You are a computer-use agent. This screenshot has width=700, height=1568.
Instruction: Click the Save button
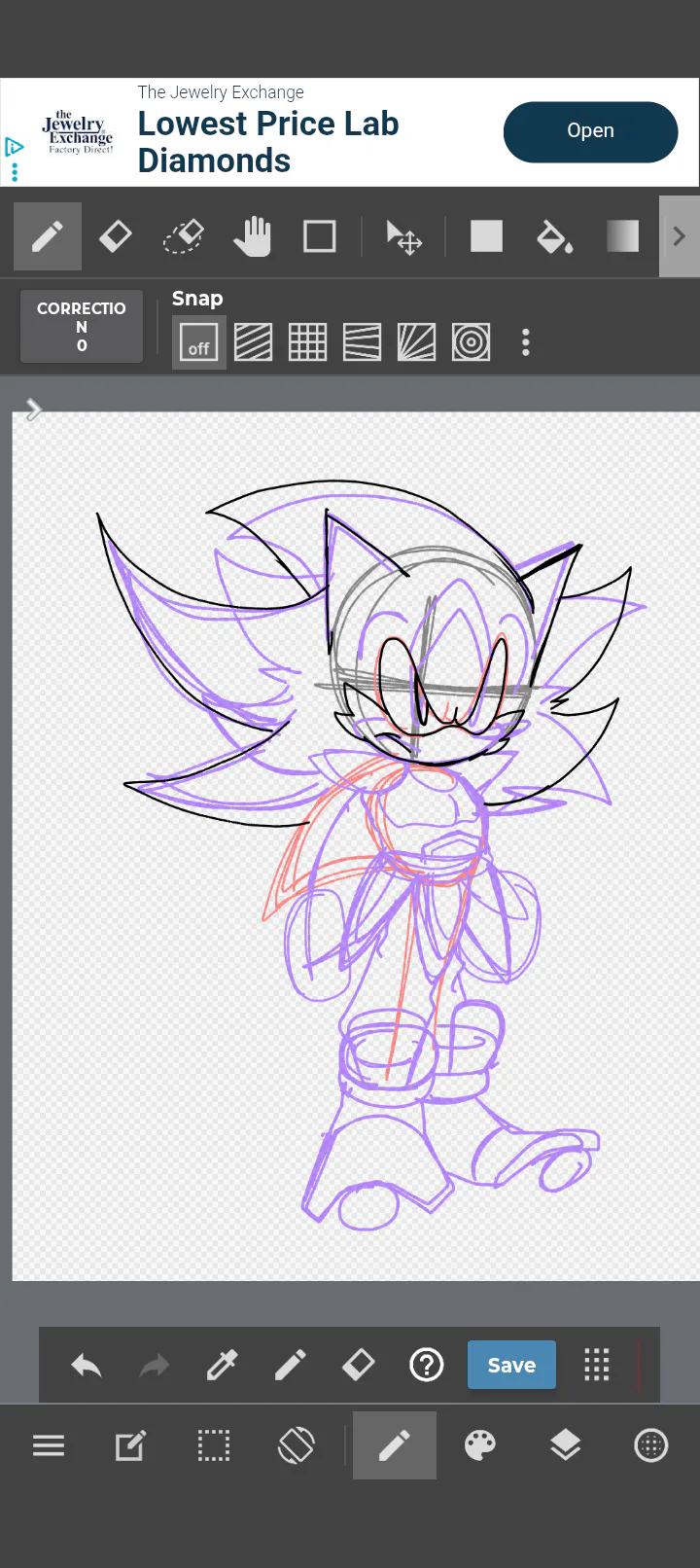[x=511, y=1365]
